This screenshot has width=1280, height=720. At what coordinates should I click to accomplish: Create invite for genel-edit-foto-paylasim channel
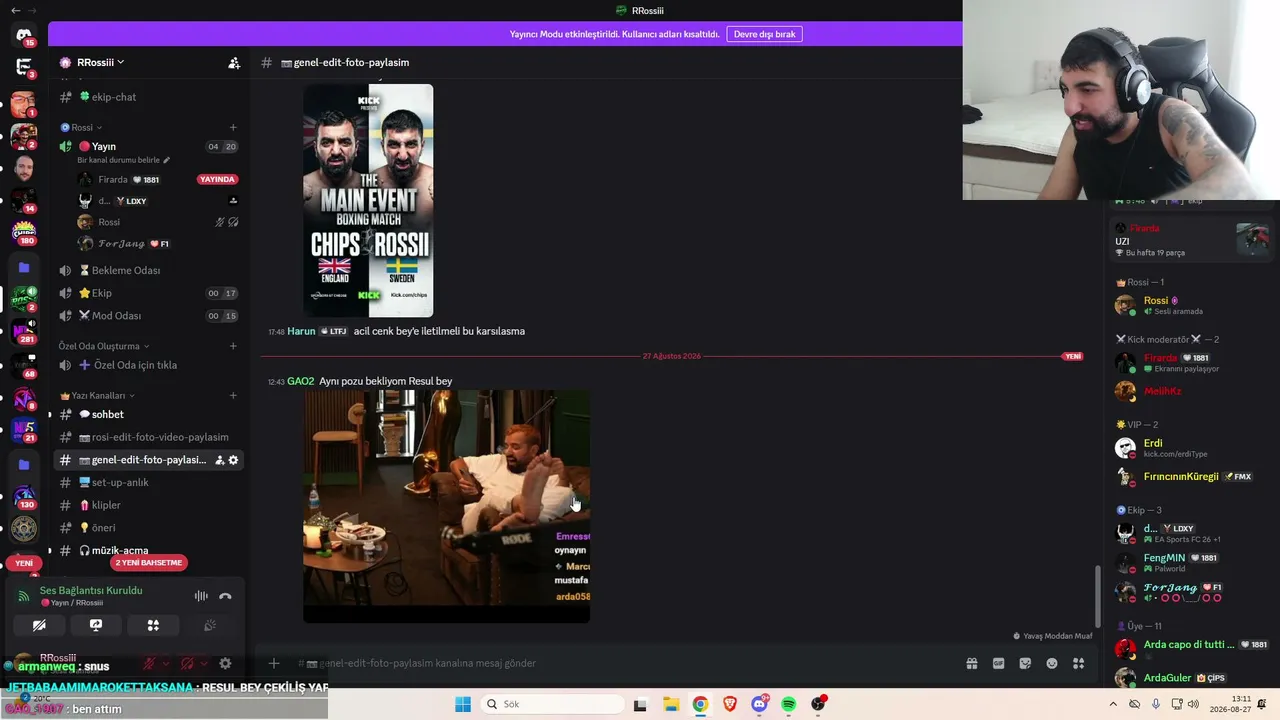point(219,460)
